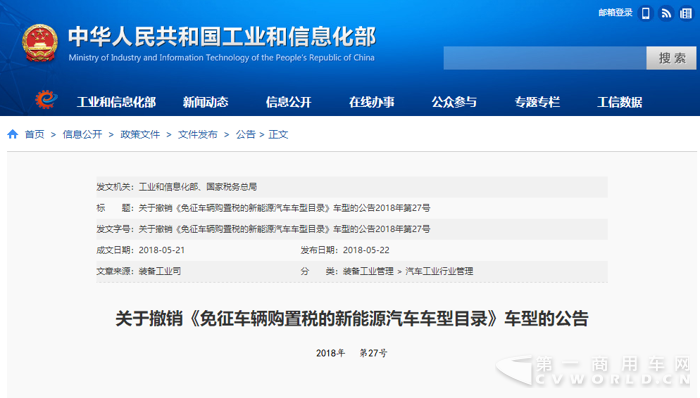
Task: Open the 在线办事 menu item
Action: click(371, 102)
